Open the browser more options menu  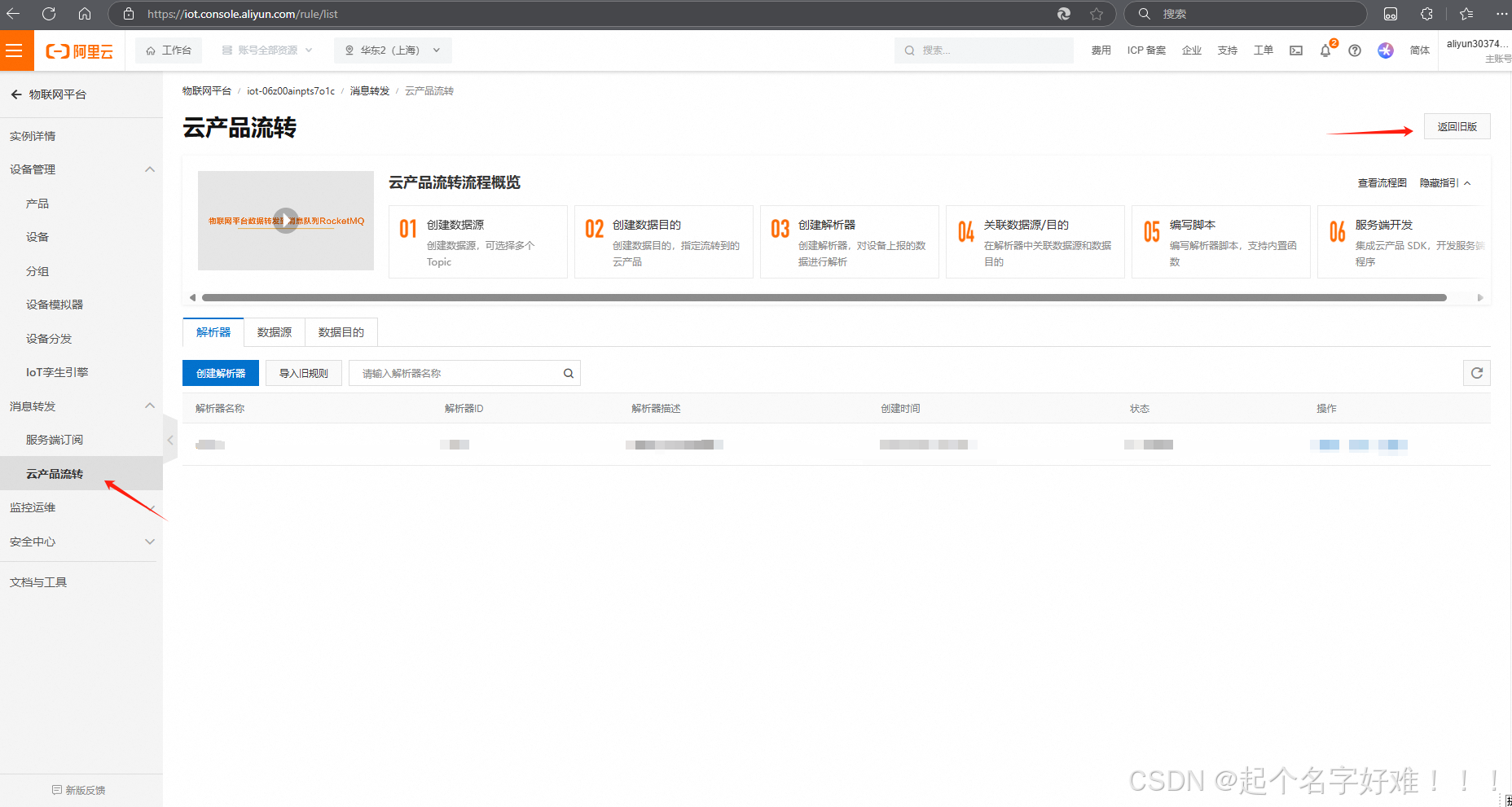[x=1501, y=14]
